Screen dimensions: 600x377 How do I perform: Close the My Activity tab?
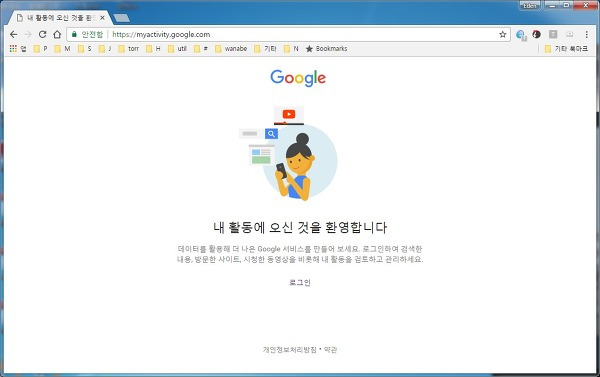pyautogui.click(x=102, y=18)
